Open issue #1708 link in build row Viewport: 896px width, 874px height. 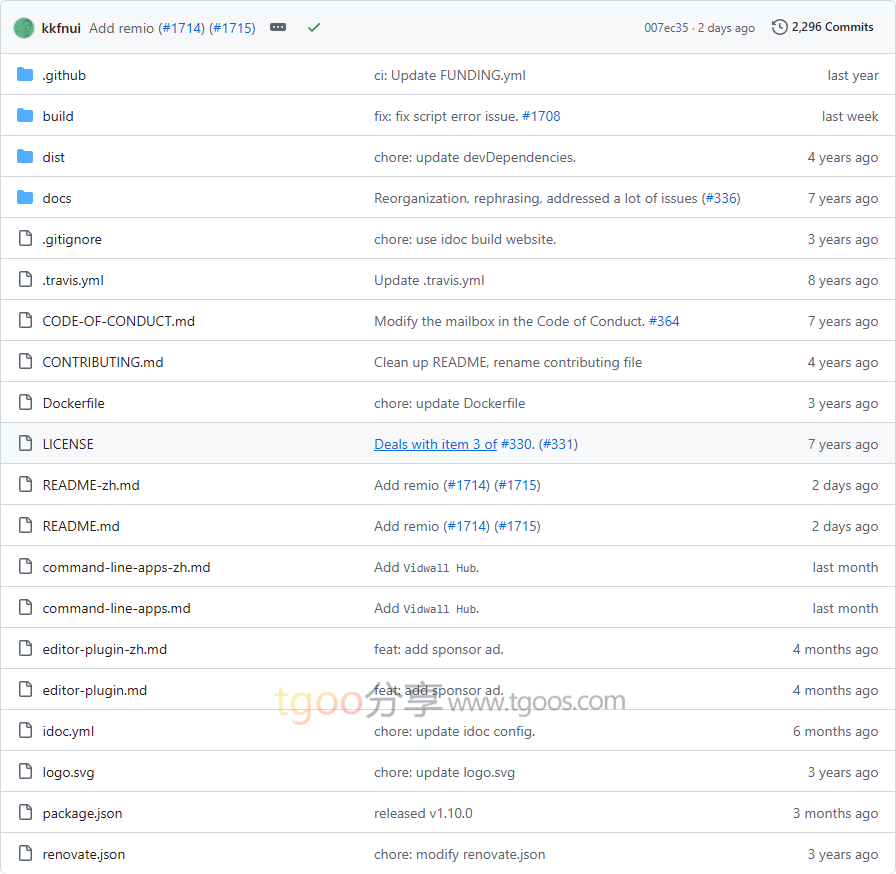[541, 116]
